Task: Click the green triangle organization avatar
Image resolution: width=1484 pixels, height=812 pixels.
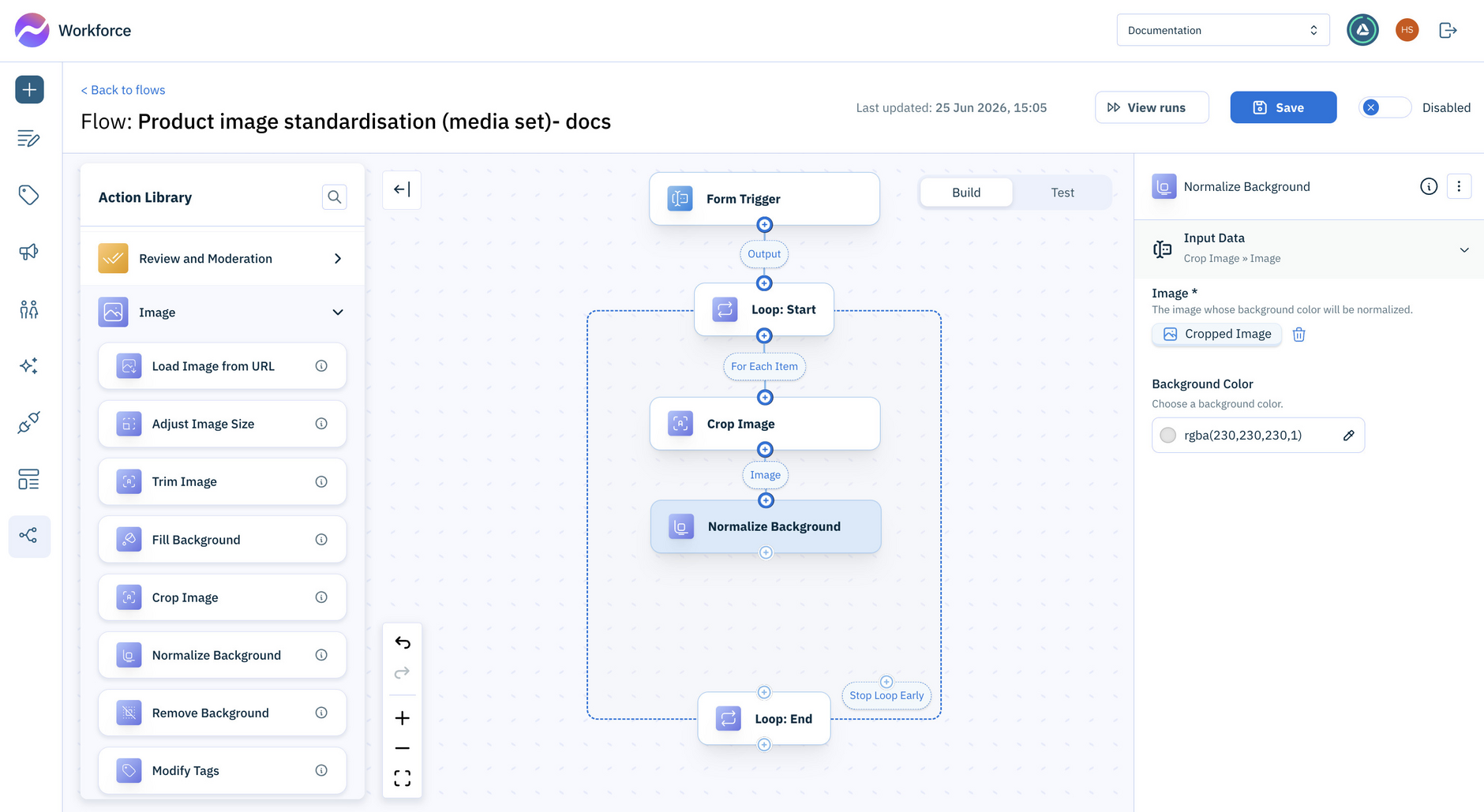Action: pos(1362,30)
